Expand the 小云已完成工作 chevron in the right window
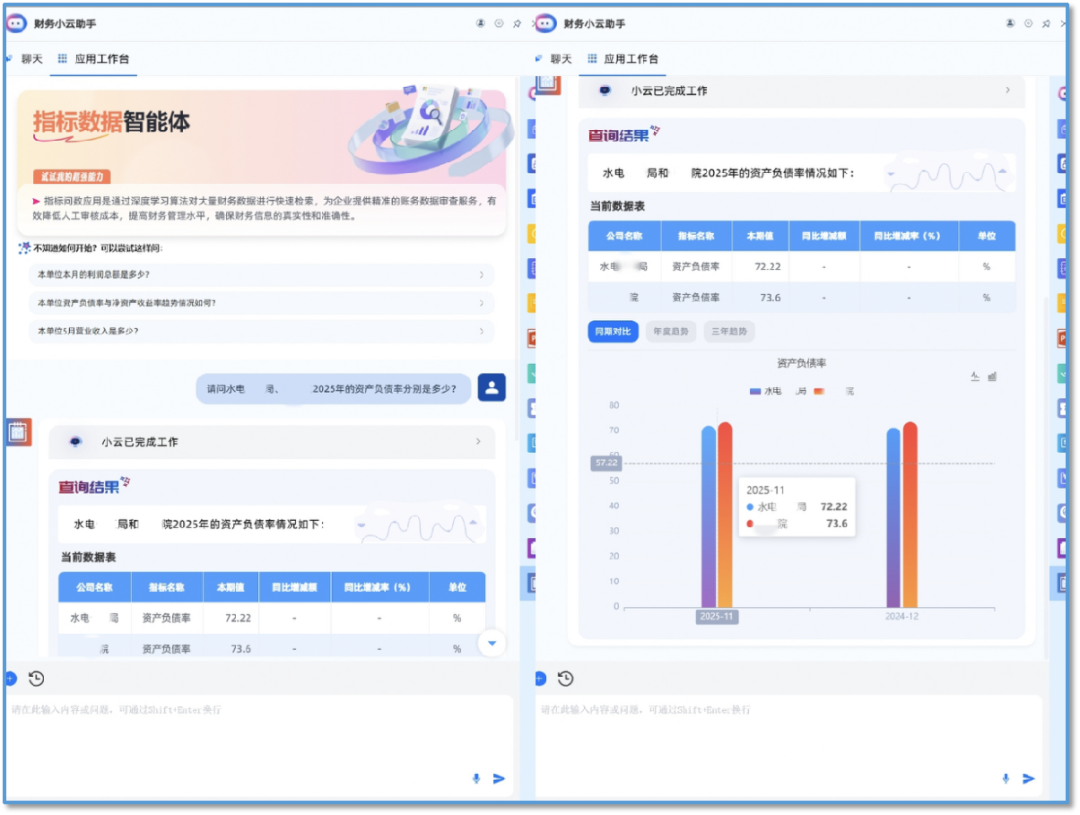 point(1007,90)
